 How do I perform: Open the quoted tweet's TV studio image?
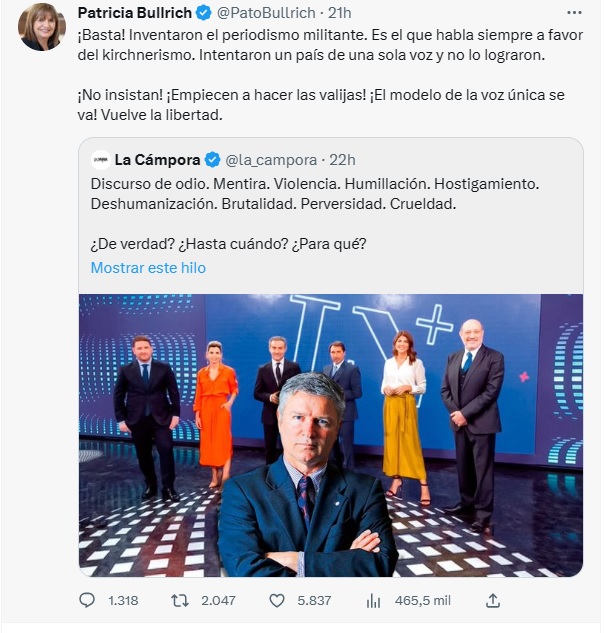click(x=330, y=435)
